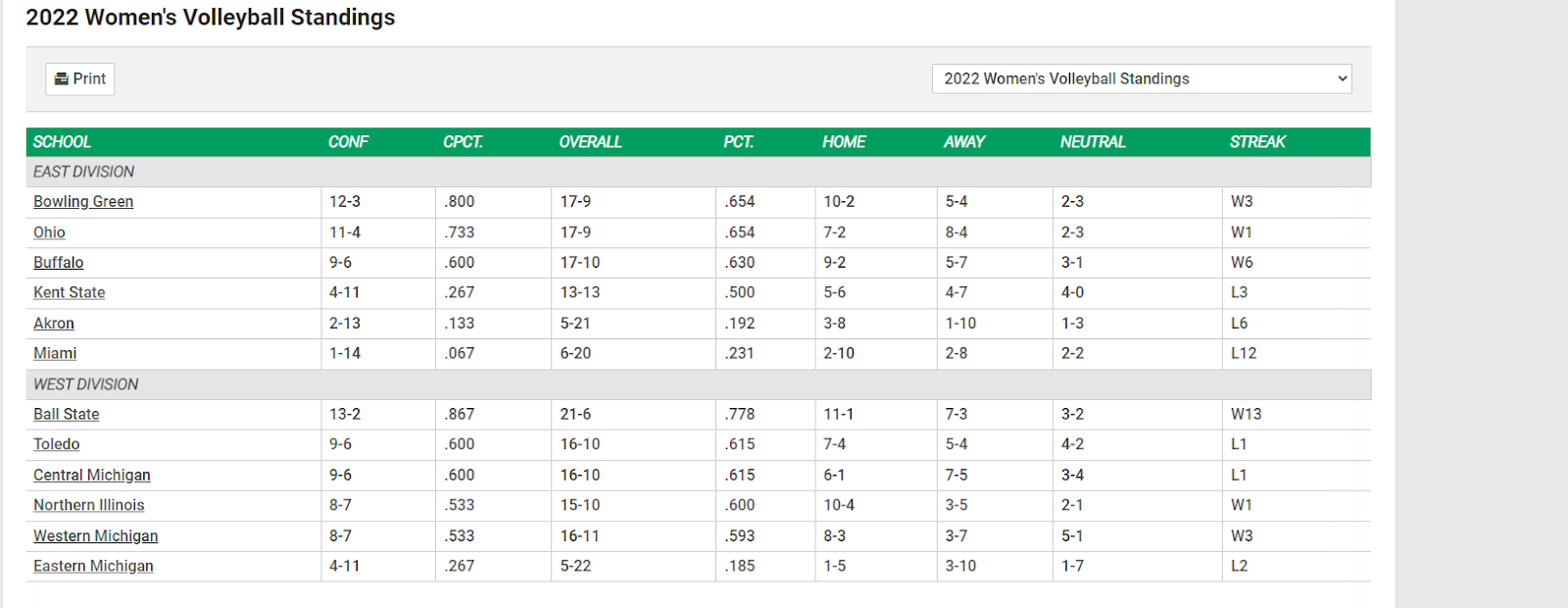Open the Northern Illinois team link
This screenshot has width=1568, height=608.
point(89,505)
